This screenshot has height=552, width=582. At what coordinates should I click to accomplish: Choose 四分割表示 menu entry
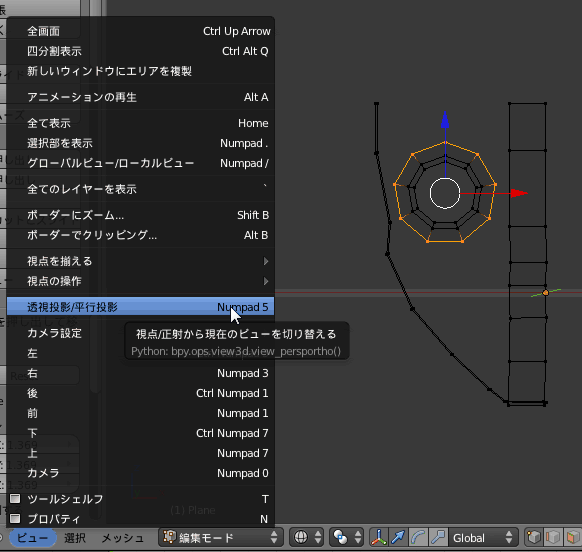pyautogui.click(x=141, y=51)
